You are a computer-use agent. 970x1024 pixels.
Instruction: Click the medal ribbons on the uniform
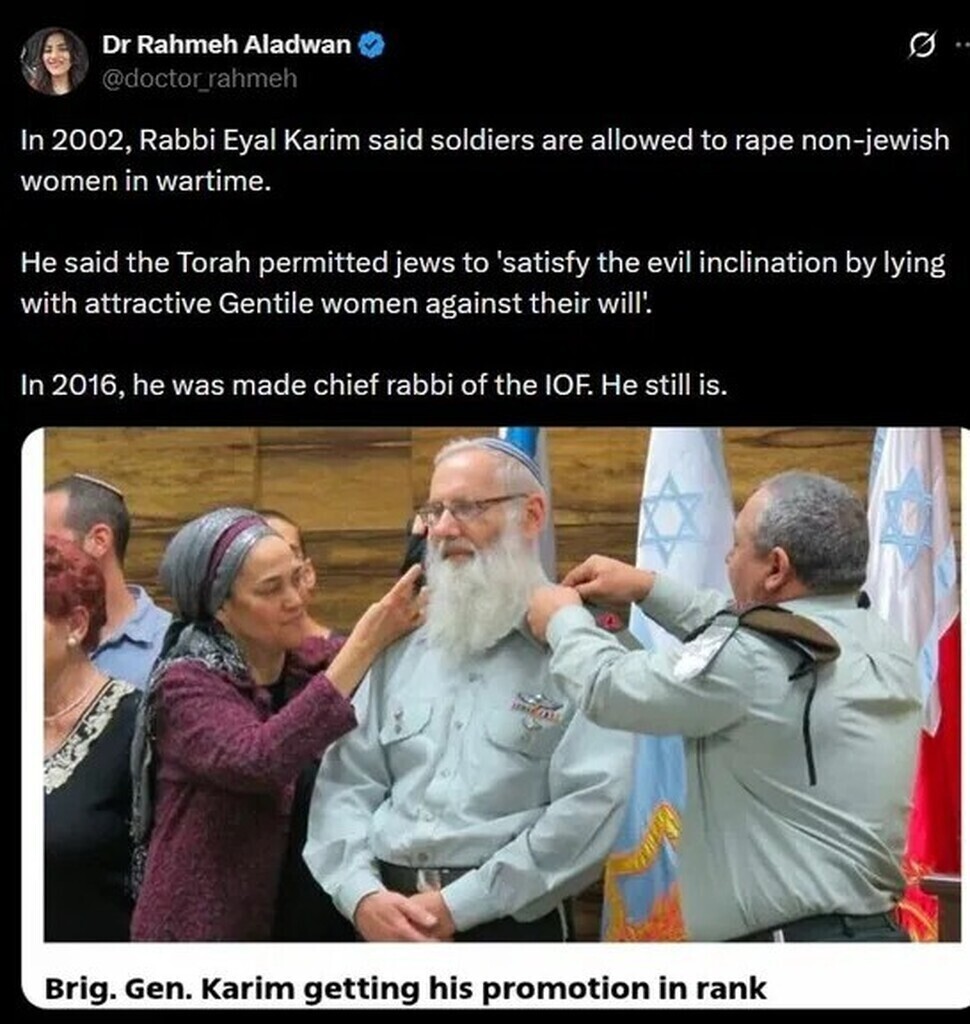click(537, 707)
